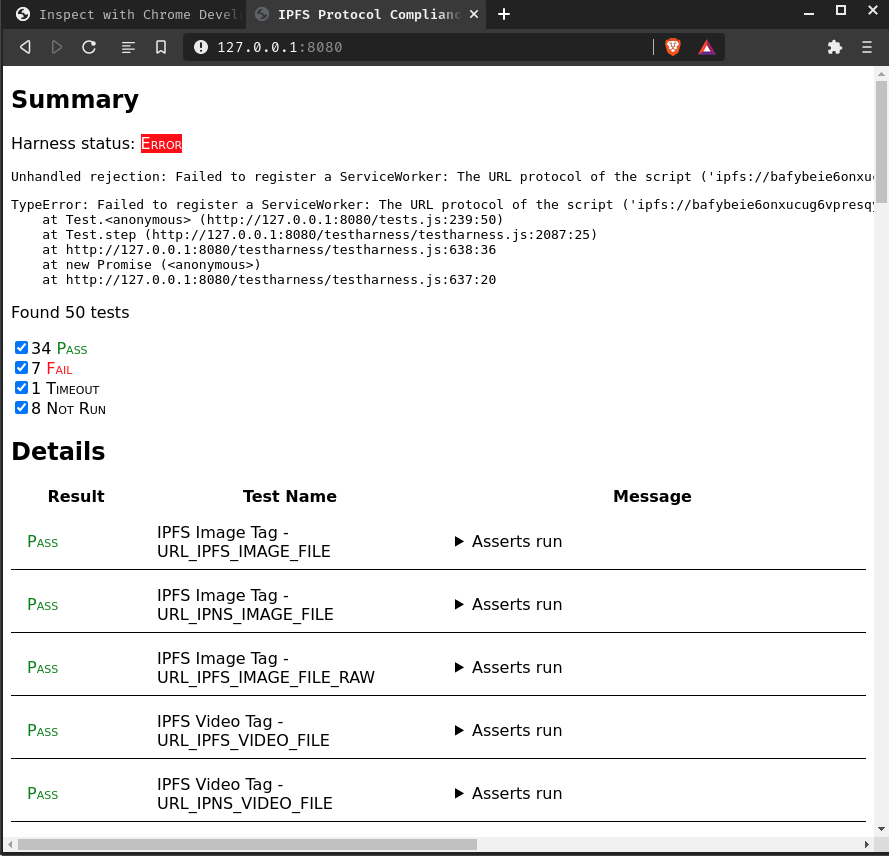Click the scroll-left arrow on horizontal scrollbar
889x856 pixels.
pos(10,845)
